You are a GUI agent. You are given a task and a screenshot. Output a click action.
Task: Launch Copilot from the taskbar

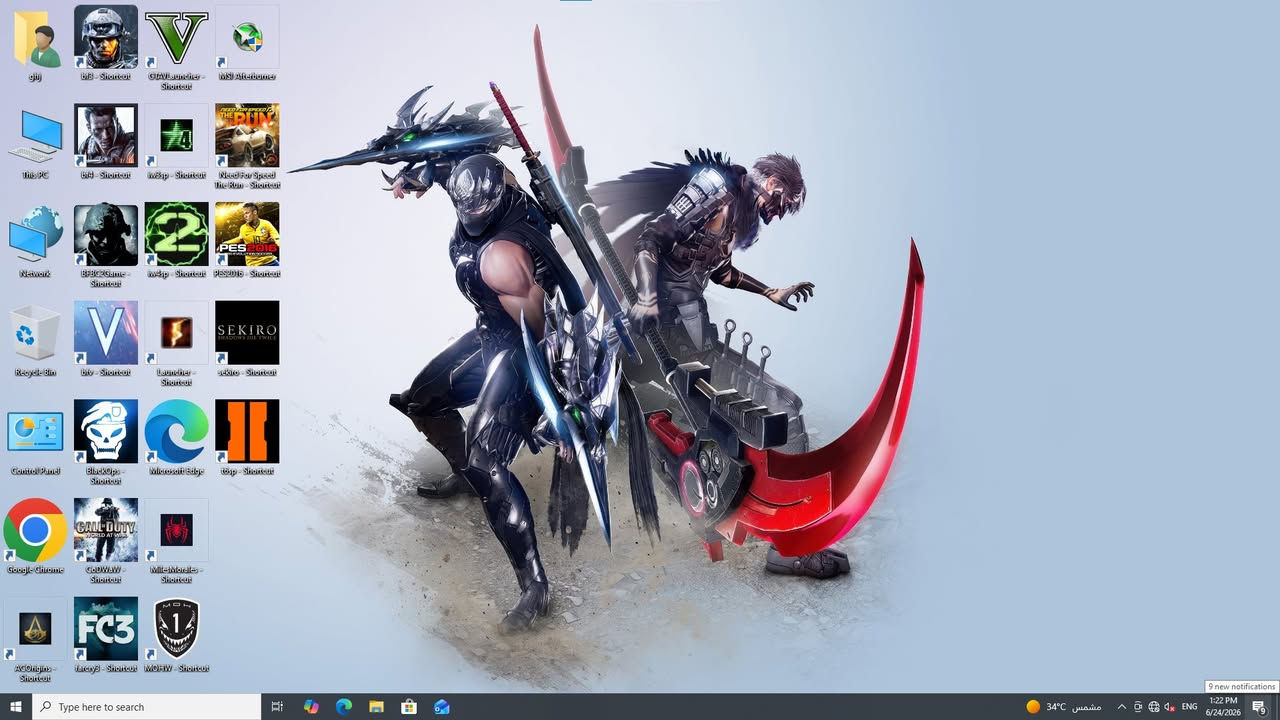tap(311, 707)
